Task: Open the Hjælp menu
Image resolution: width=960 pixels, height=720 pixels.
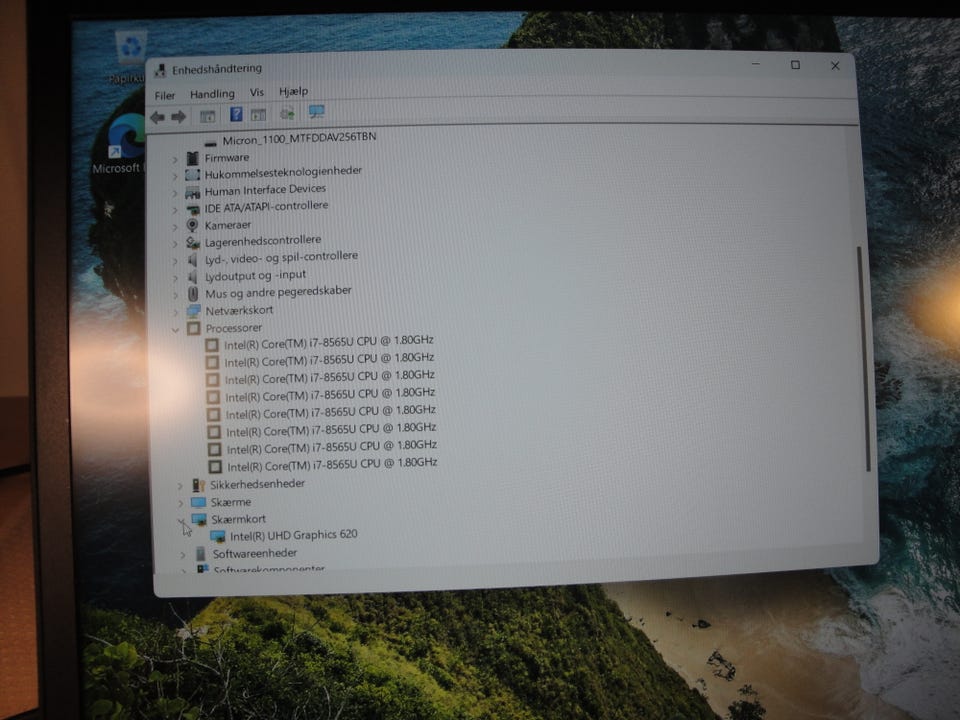Action: pyautogui.click(x=293, y=91)
